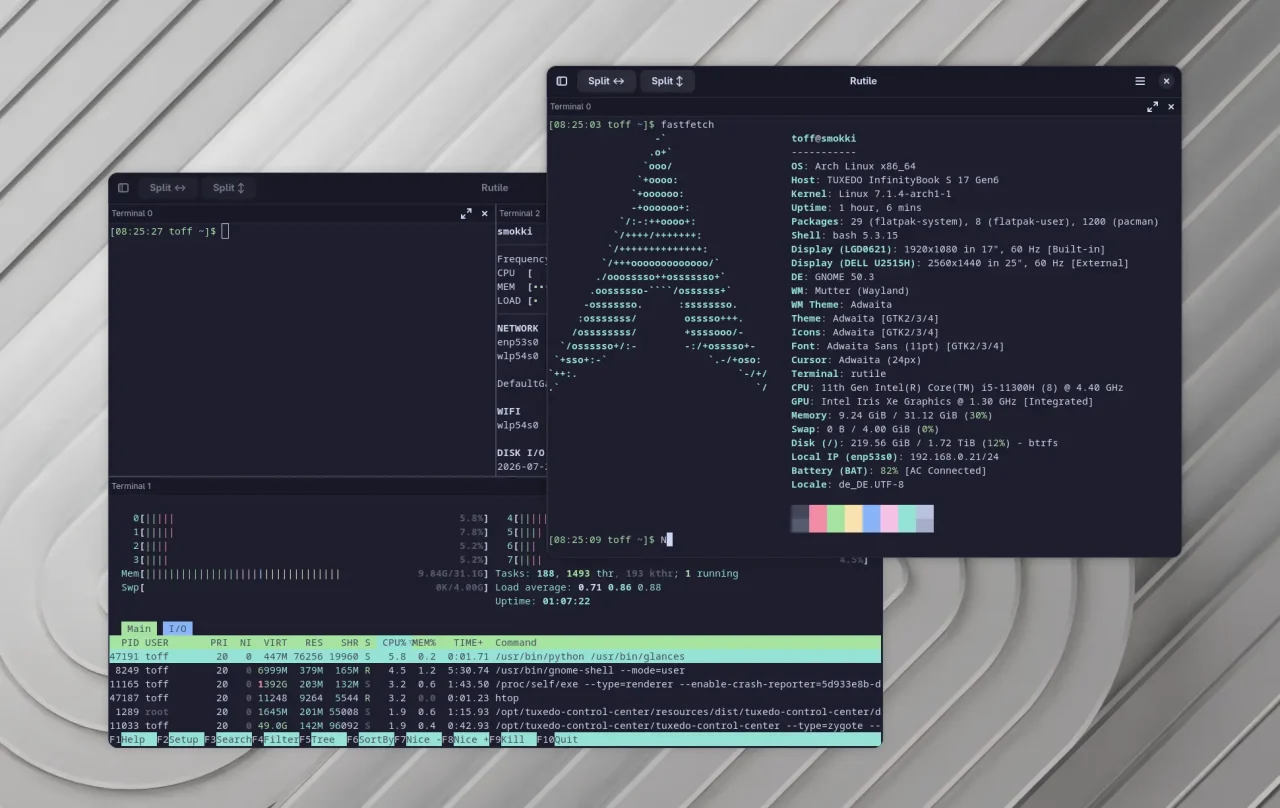
Task: Open the hamburger menu in the fastfetch Rutile window
Action: pos(1140,81)
